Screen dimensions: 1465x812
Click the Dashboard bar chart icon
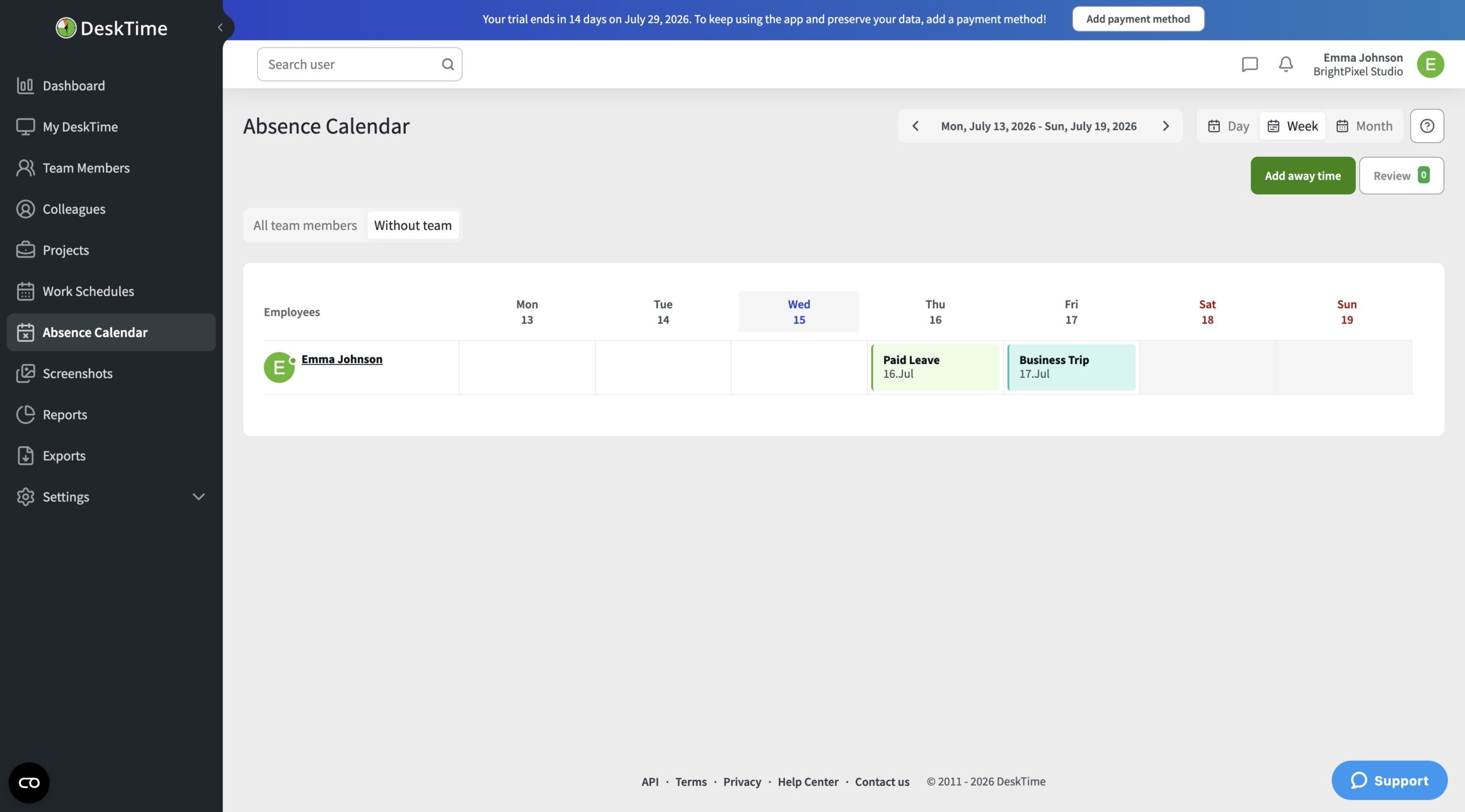coord(25,86)
